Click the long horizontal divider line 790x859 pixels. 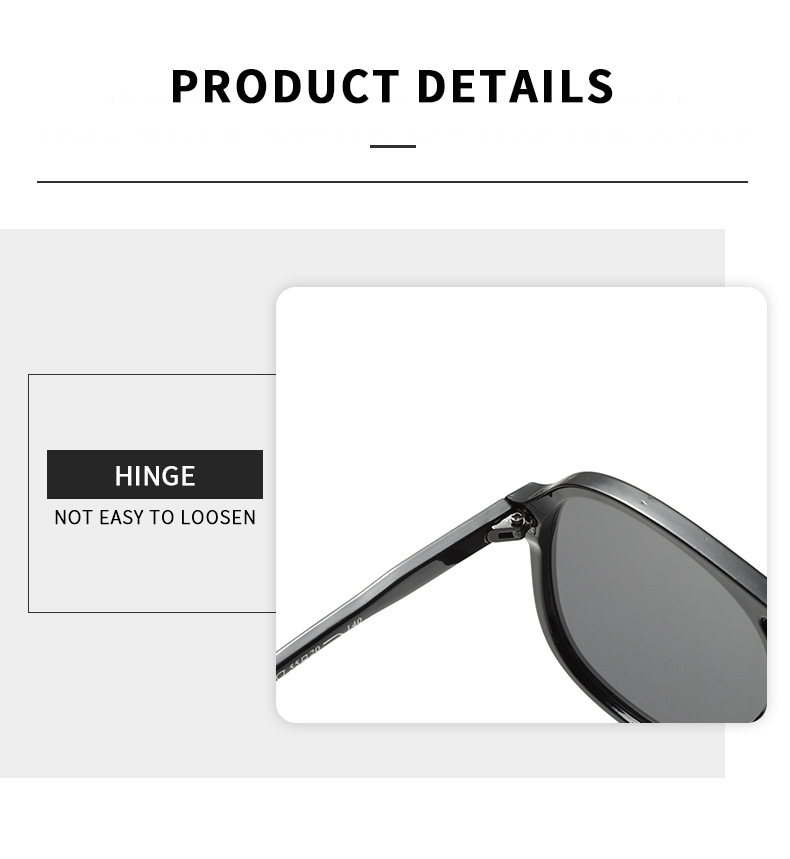coord(392,181)
